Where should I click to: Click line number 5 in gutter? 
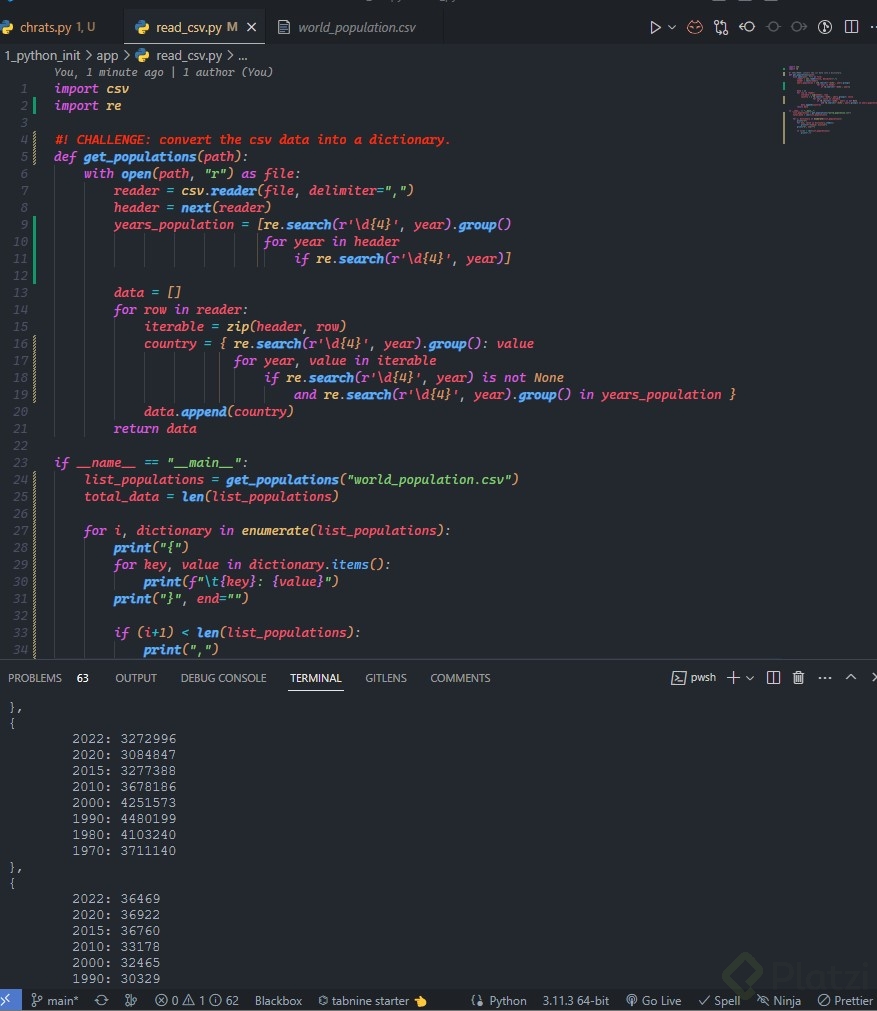24,157
